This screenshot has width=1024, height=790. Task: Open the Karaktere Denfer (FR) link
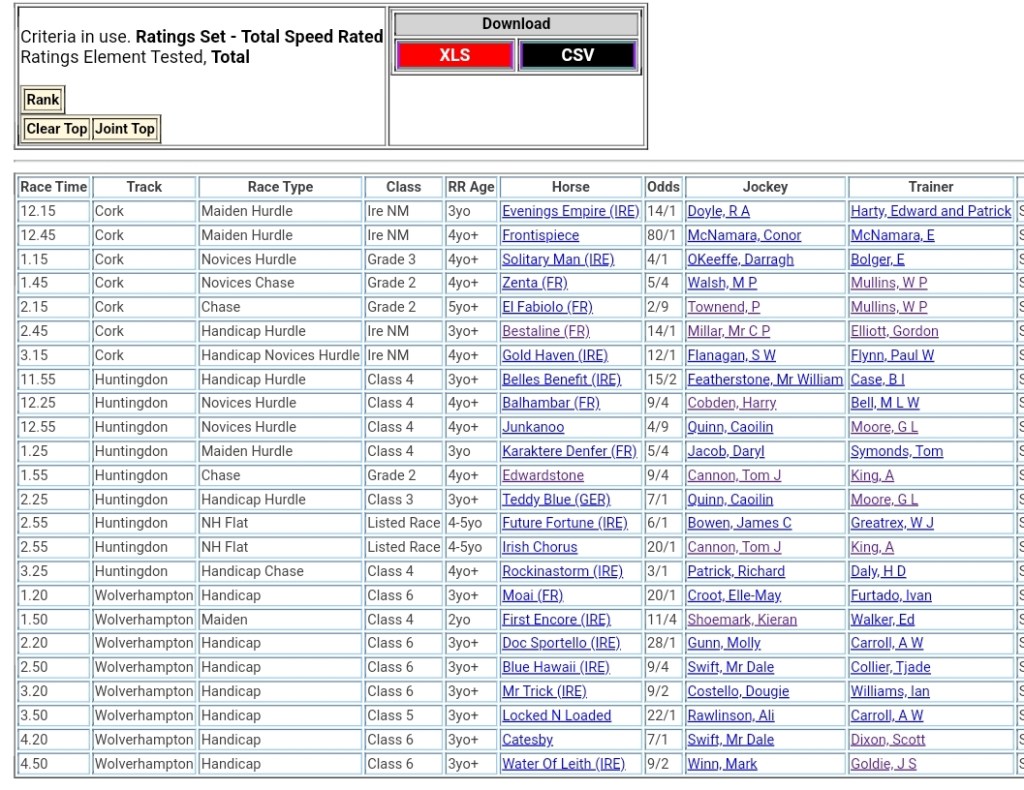pyautogui.click(x=569, y=451)
